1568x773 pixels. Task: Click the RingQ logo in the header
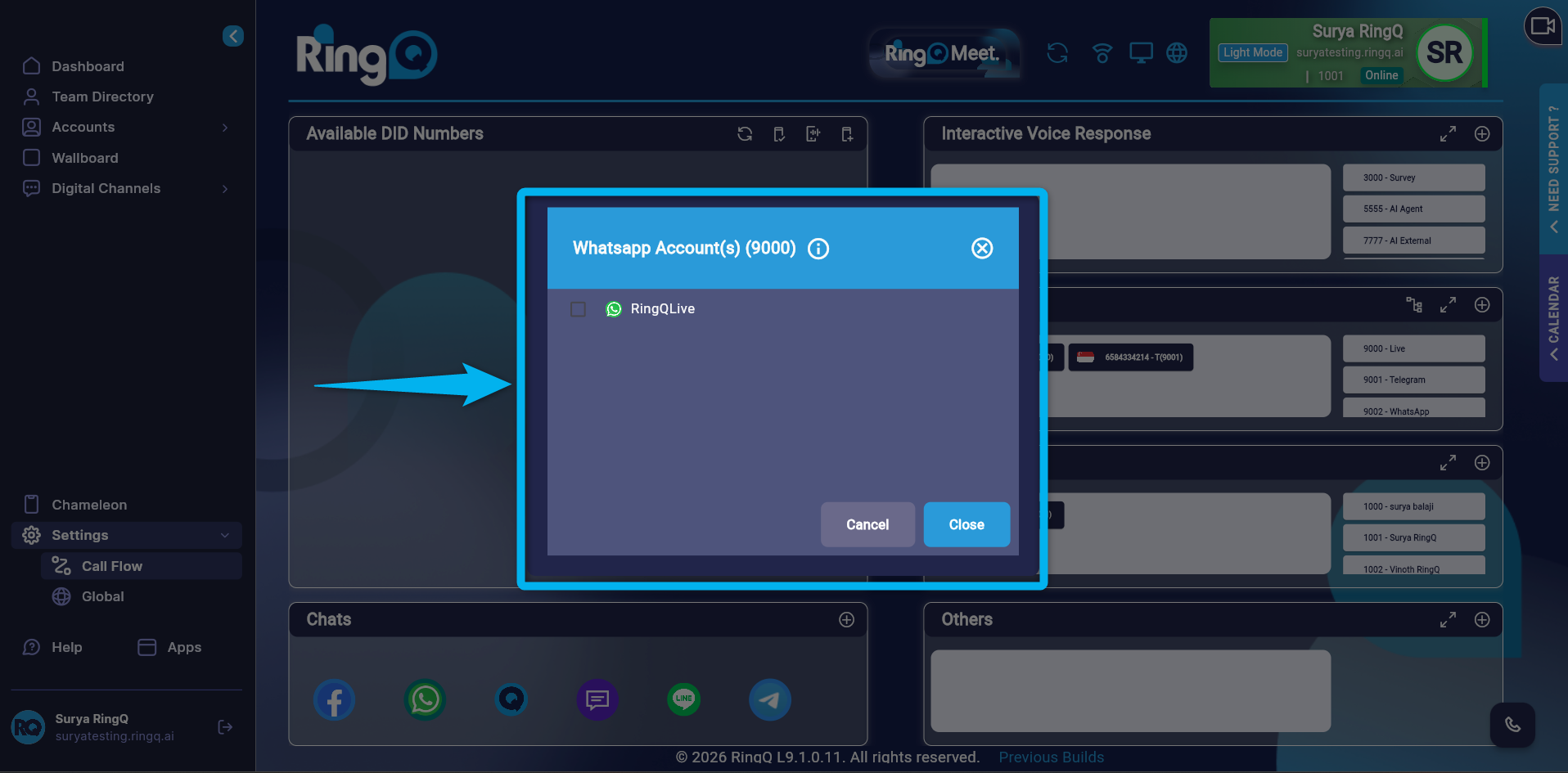pyautogui.click(x=367, y=55)
